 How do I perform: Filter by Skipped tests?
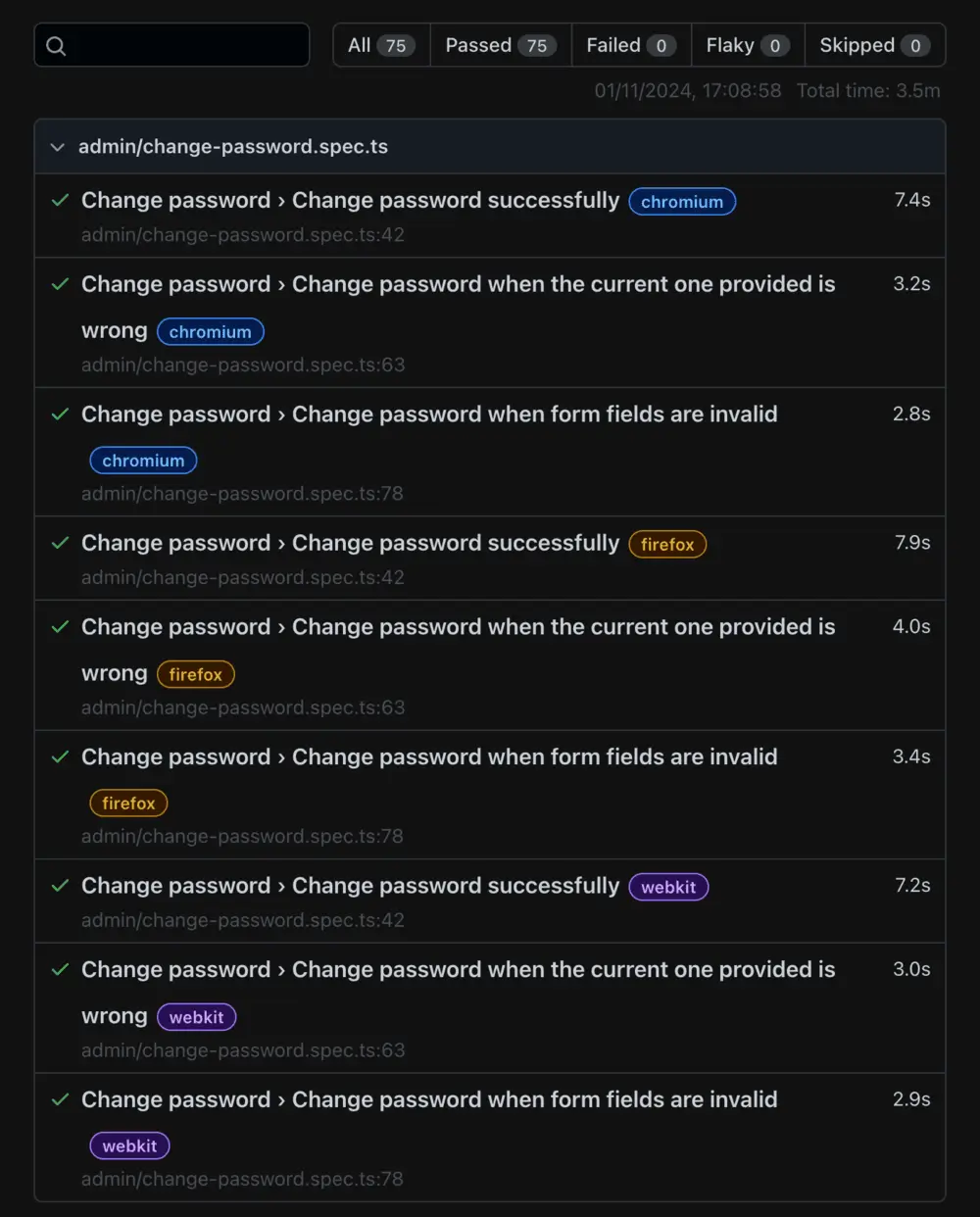[874, 46]
